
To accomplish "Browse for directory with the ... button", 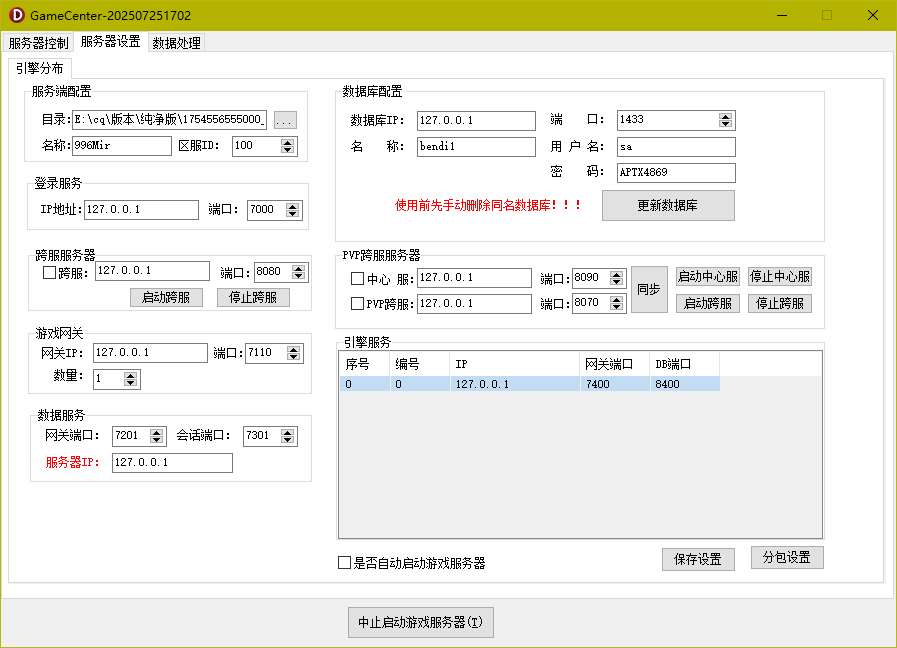I will click(x=285, y=120).
